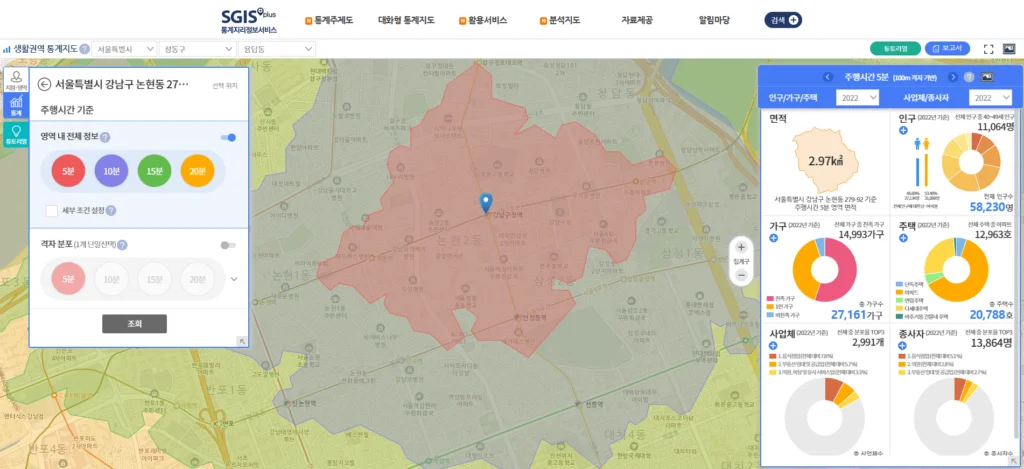The width and height of the screenshot is (1024, 469).
Task: Turn off 영역 내 전체 정보 switch
Action: (228, 137)
